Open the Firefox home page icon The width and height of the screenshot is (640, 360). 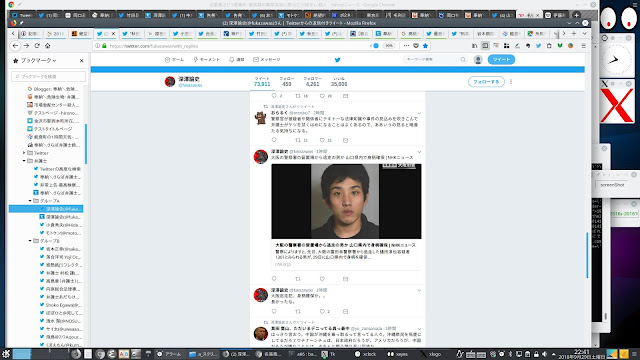click(x=48, y=46)
